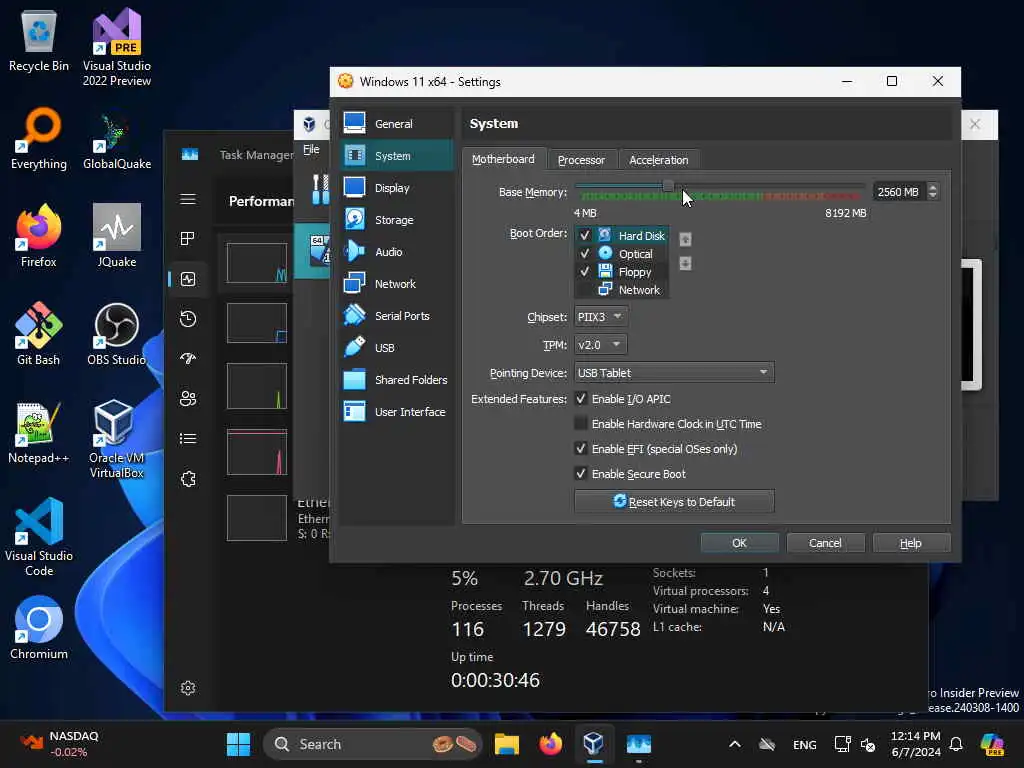Open Windows Start button
This screenshot has width=1024, height=768.
238,744
